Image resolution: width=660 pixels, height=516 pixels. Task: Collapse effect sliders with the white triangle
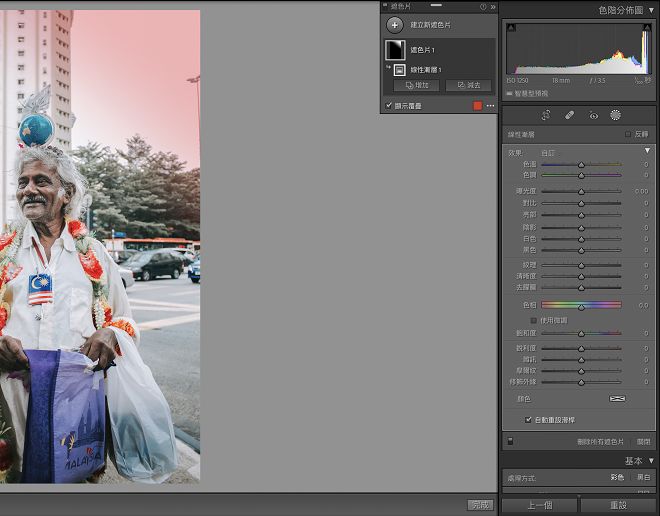coord(647,151)
